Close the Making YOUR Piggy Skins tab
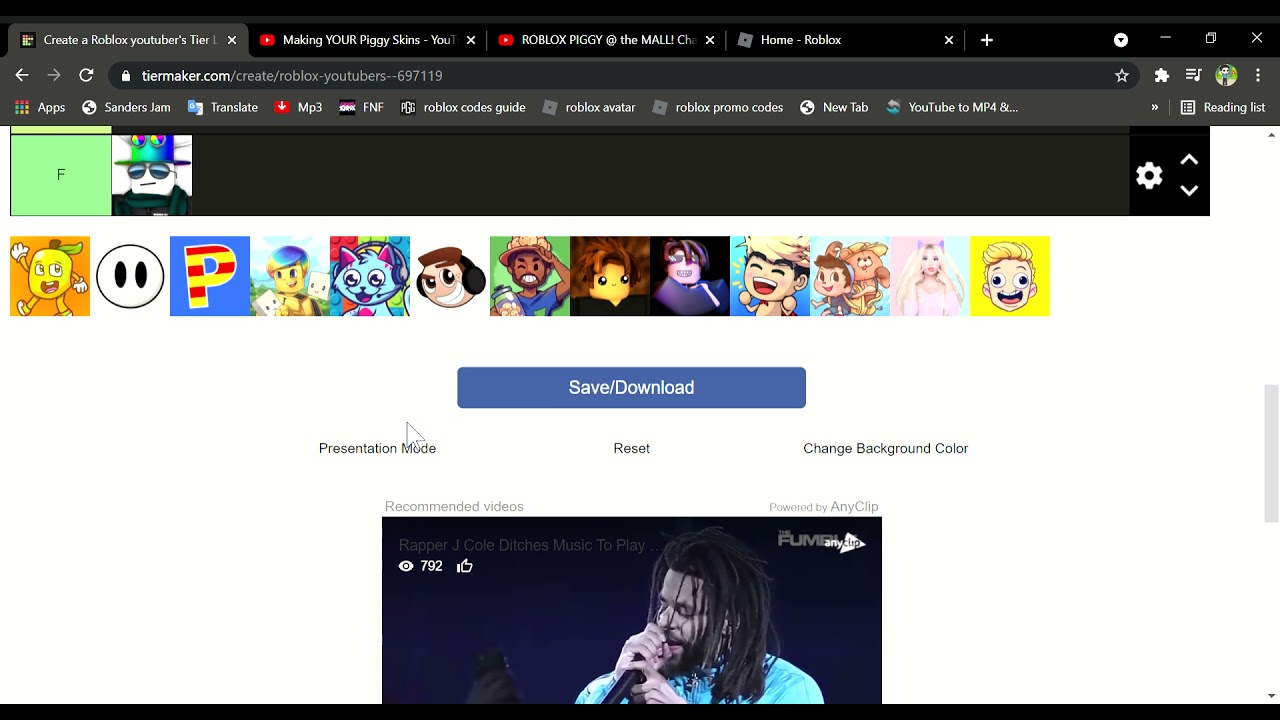This screenshot has height=720, width=1280. pos(471,40)
